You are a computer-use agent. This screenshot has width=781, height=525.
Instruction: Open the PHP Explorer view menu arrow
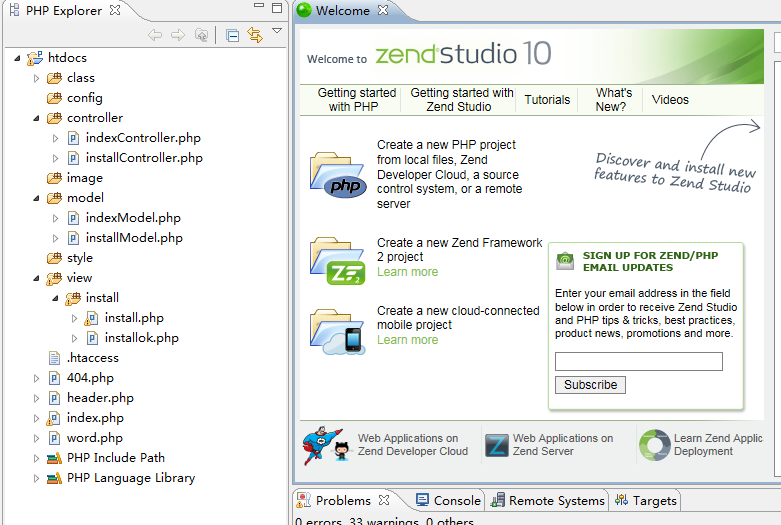point(277,32)
